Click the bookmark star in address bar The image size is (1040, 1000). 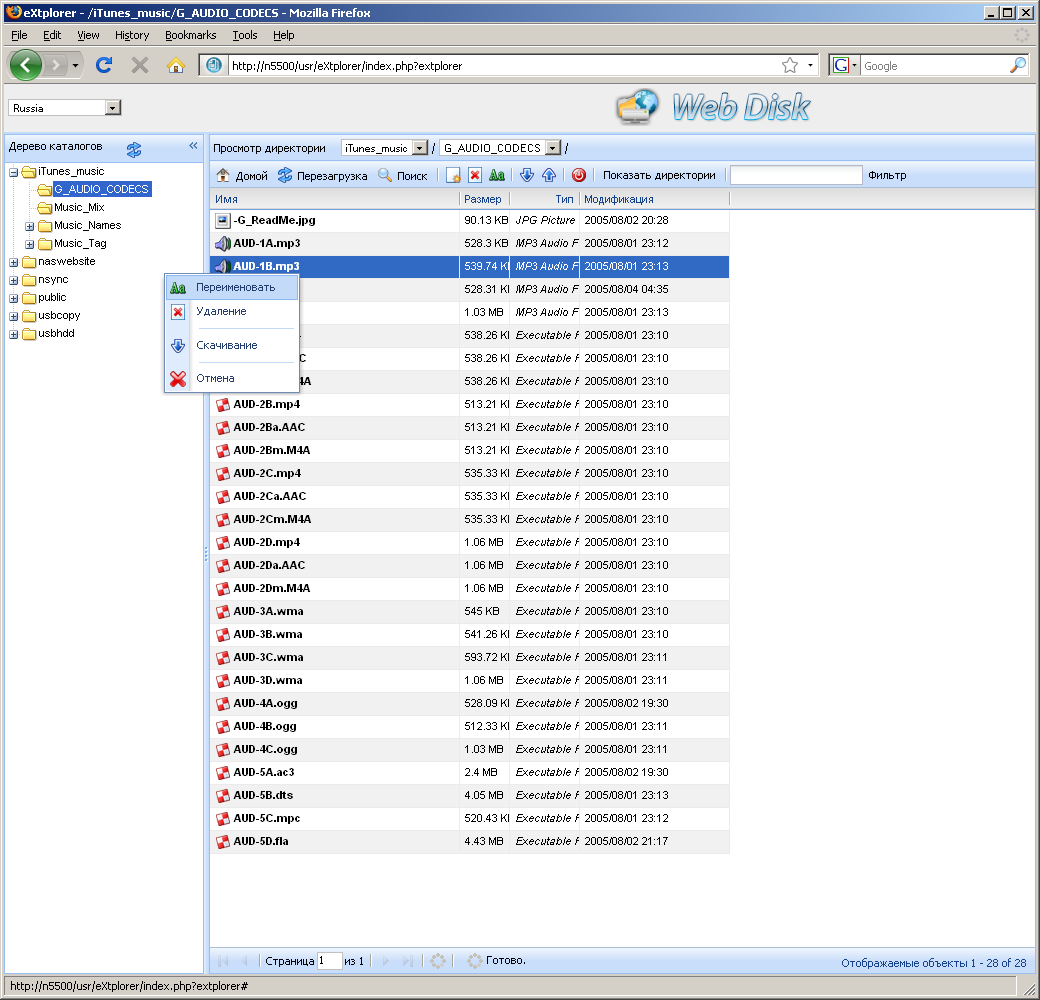coord(789,65)
